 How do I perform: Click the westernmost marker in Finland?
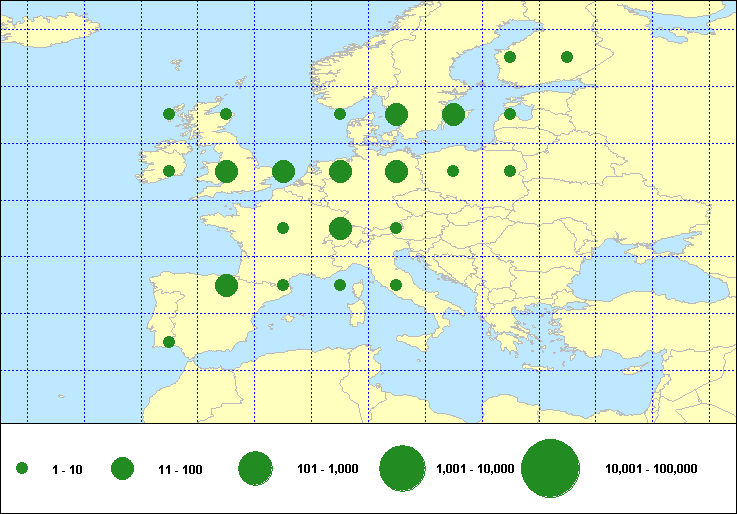[510, 57]
